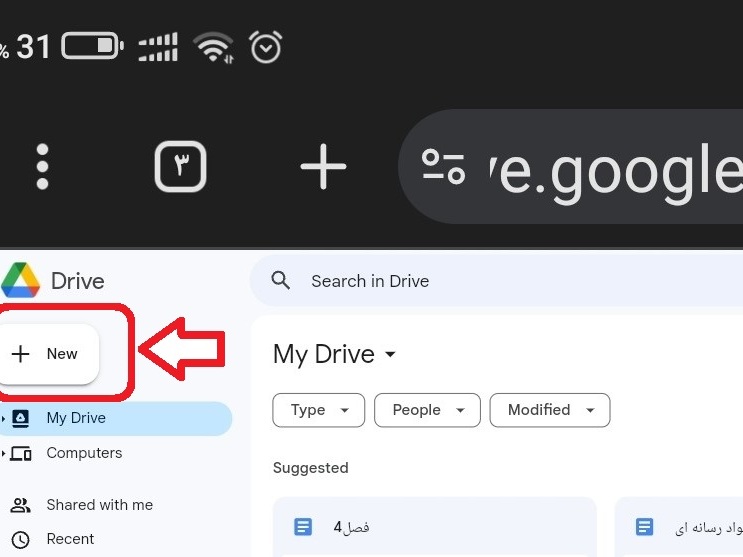Open a new browser tab with plus icon
This screenshot has height=557, width=743.
(x=324, y=166)
